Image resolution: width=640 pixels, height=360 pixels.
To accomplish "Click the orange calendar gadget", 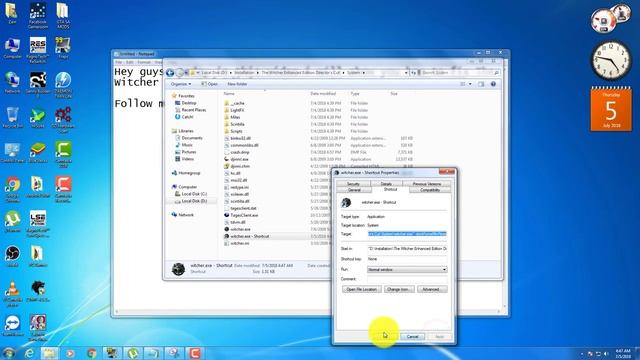I will point(611,109).
